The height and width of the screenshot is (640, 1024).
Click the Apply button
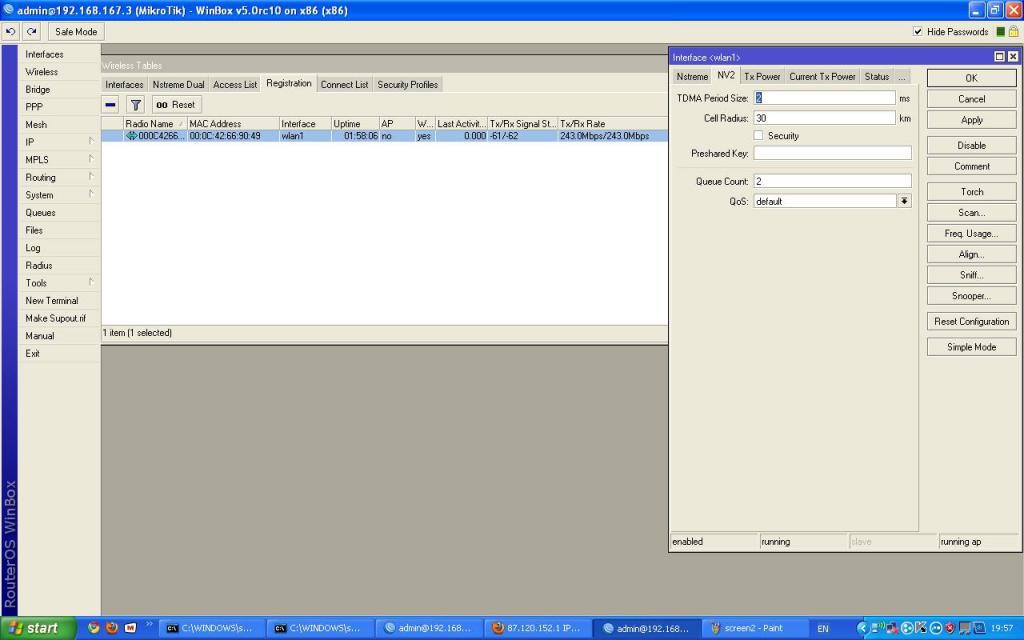pyautogui.click(x=971, y=120)
